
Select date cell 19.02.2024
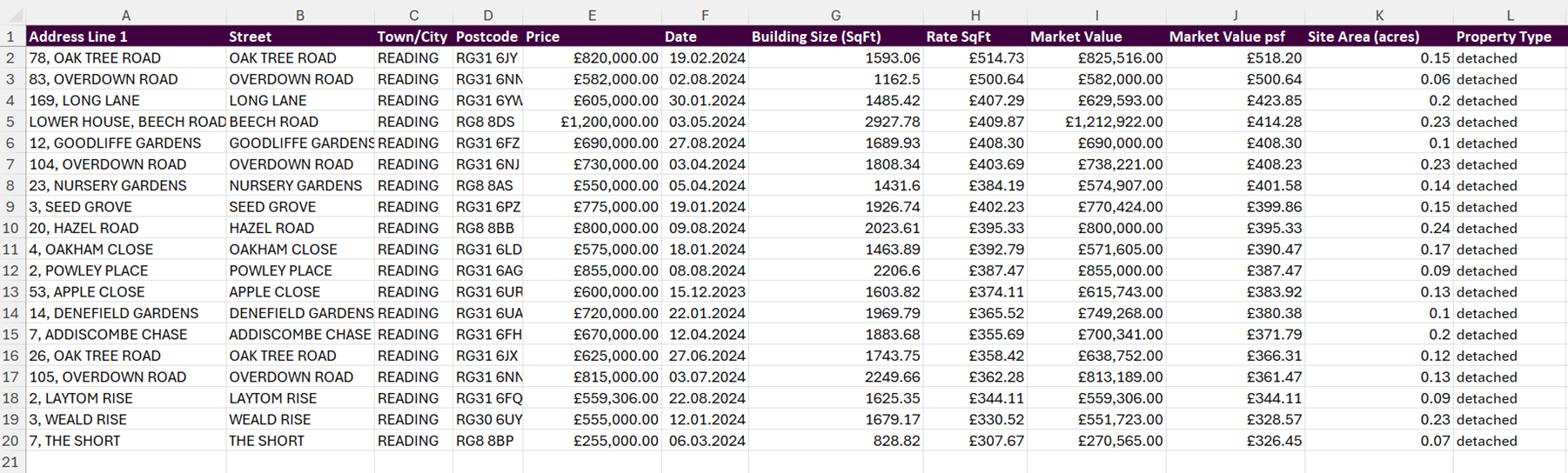click(705, 58)
